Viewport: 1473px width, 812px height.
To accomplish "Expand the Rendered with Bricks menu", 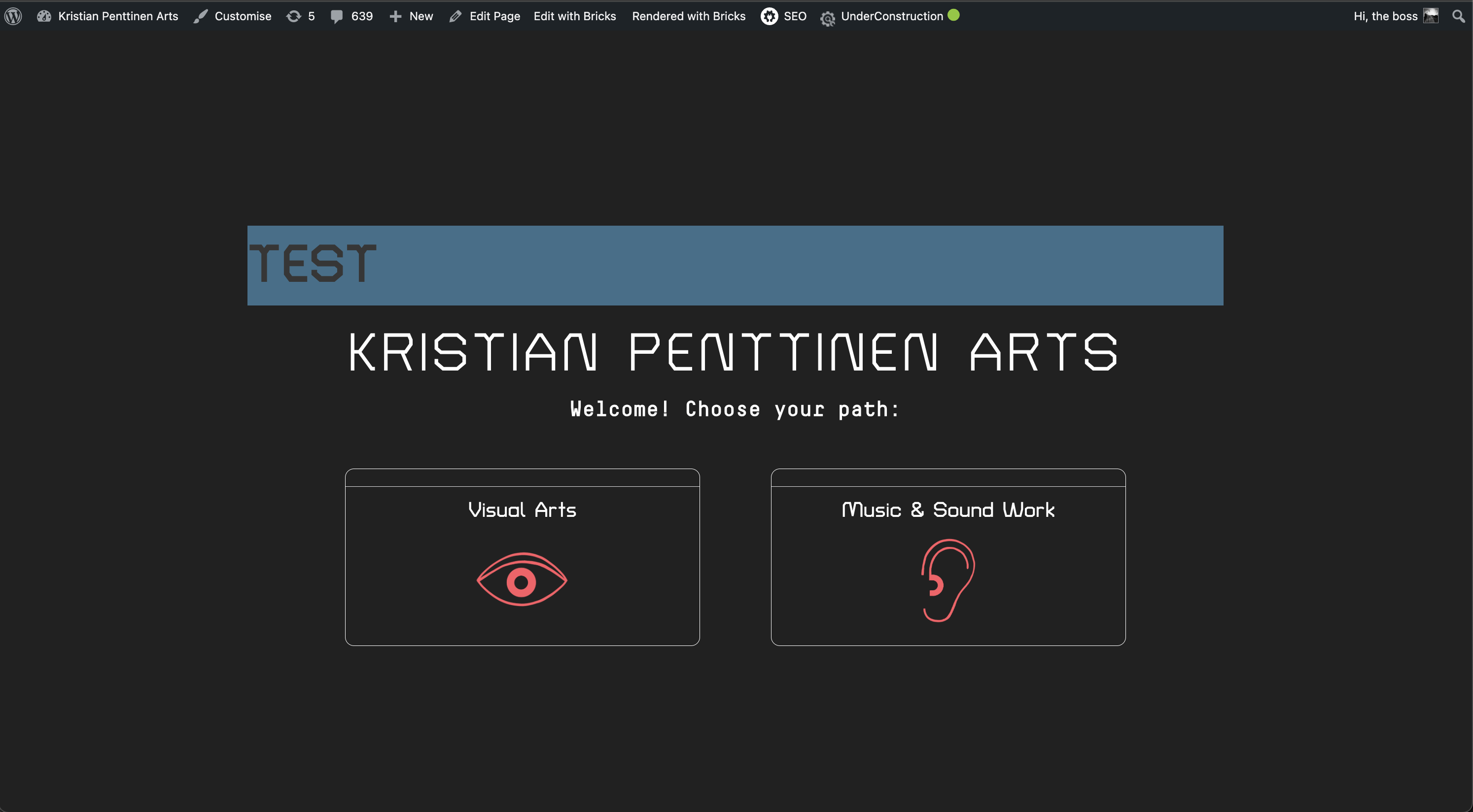I will [x=689, y=16].
